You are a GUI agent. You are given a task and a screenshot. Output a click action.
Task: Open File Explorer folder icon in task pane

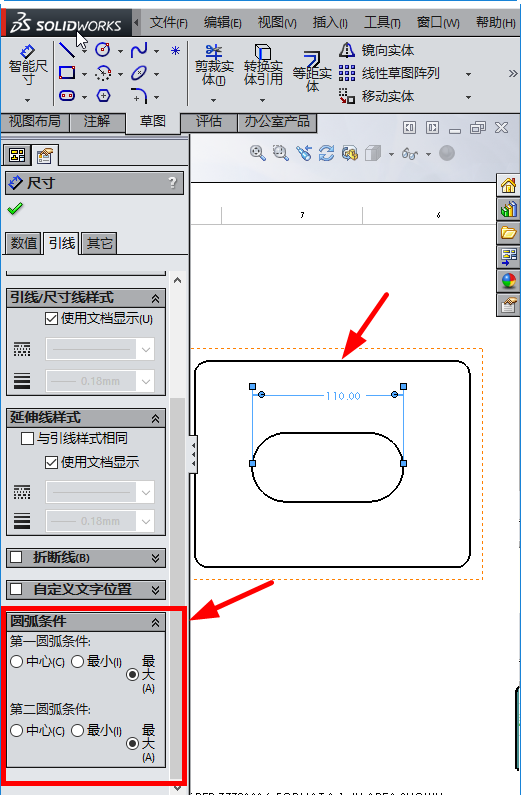pyautogui.click(x=508, y=233)
